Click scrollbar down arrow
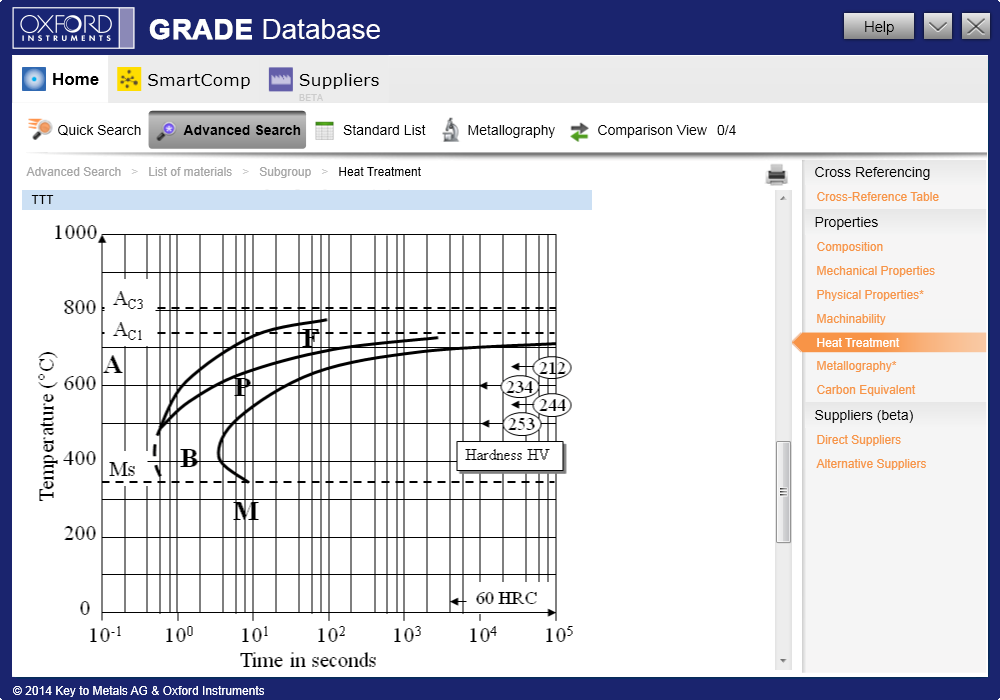Image resolution: width=1000 pixels, height=700 pixels. click(783, 661)
